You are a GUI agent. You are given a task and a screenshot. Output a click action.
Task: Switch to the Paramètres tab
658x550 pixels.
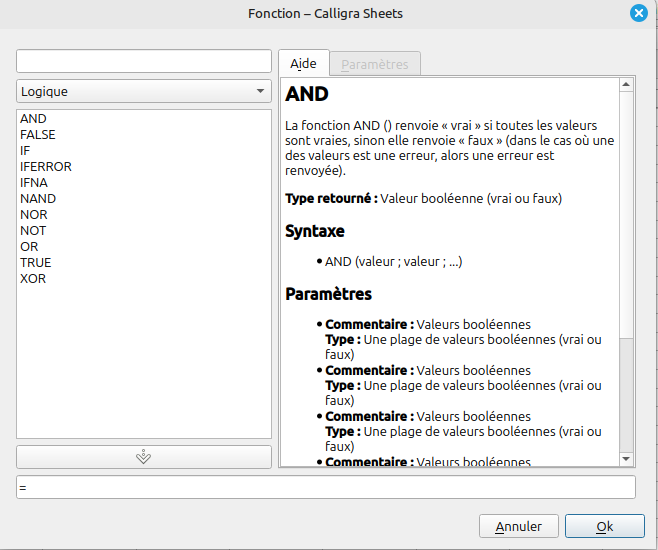[x=375, y=64]
